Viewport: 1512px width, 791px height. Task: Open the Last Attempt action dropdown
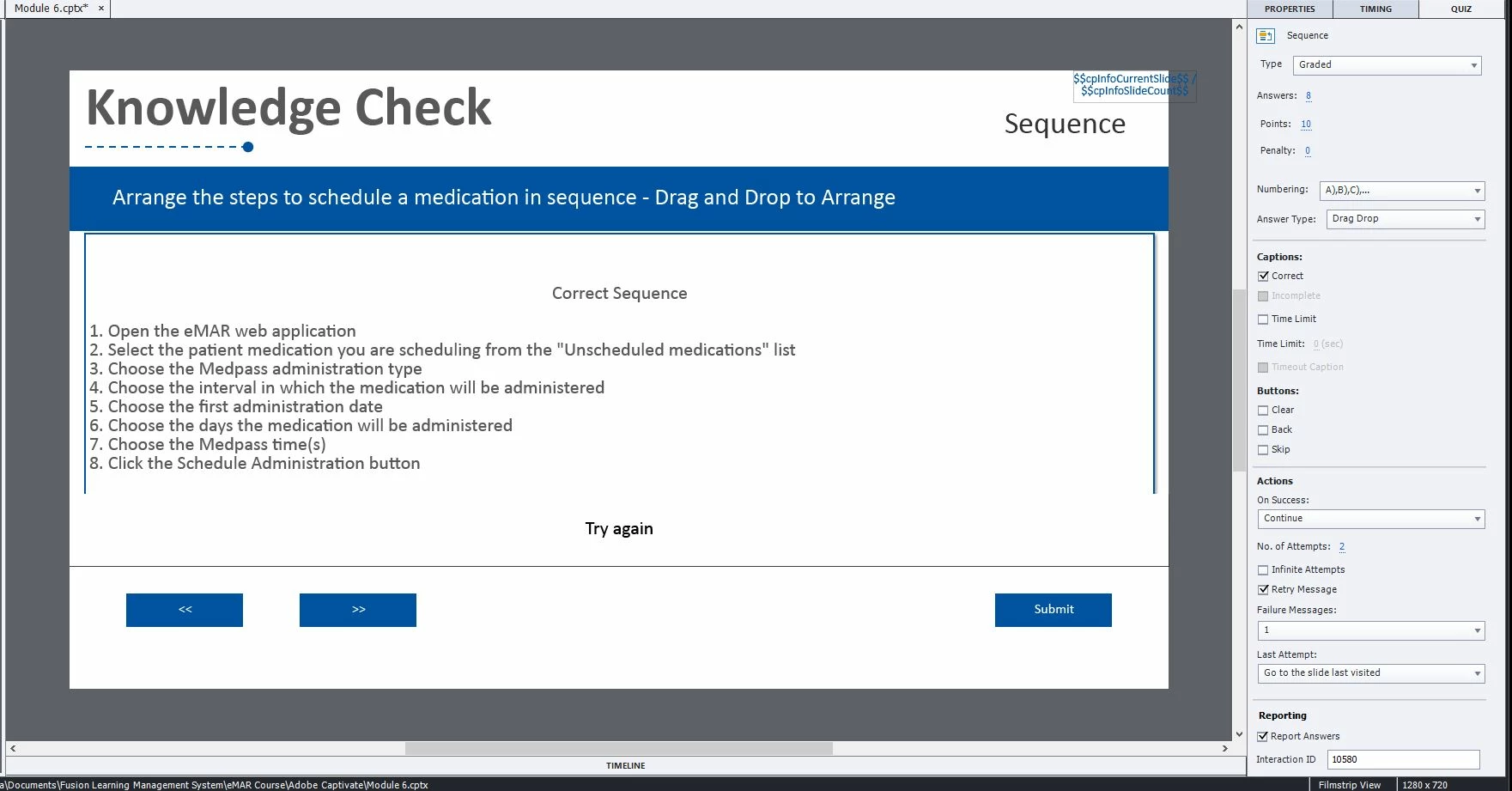pos(1371,673)
